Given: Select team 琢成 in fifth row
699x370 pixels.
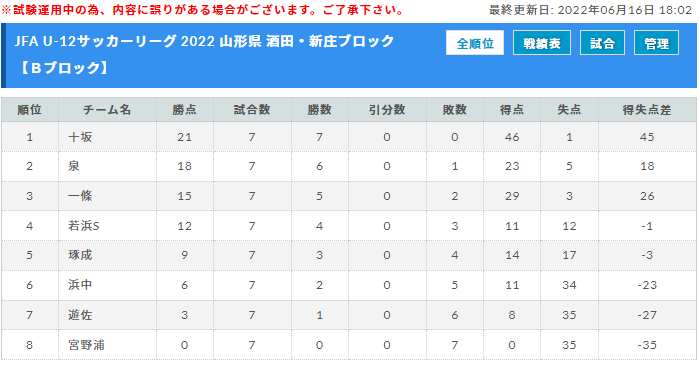Looking at the screenshot, I should click(80, 255).
